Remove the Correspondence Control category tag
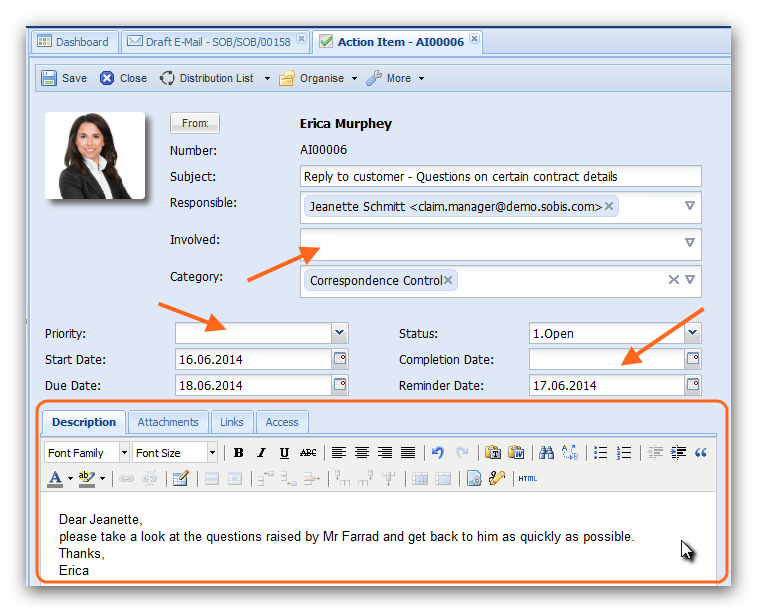Screen dimensions: 757x612 coord(448,281)
